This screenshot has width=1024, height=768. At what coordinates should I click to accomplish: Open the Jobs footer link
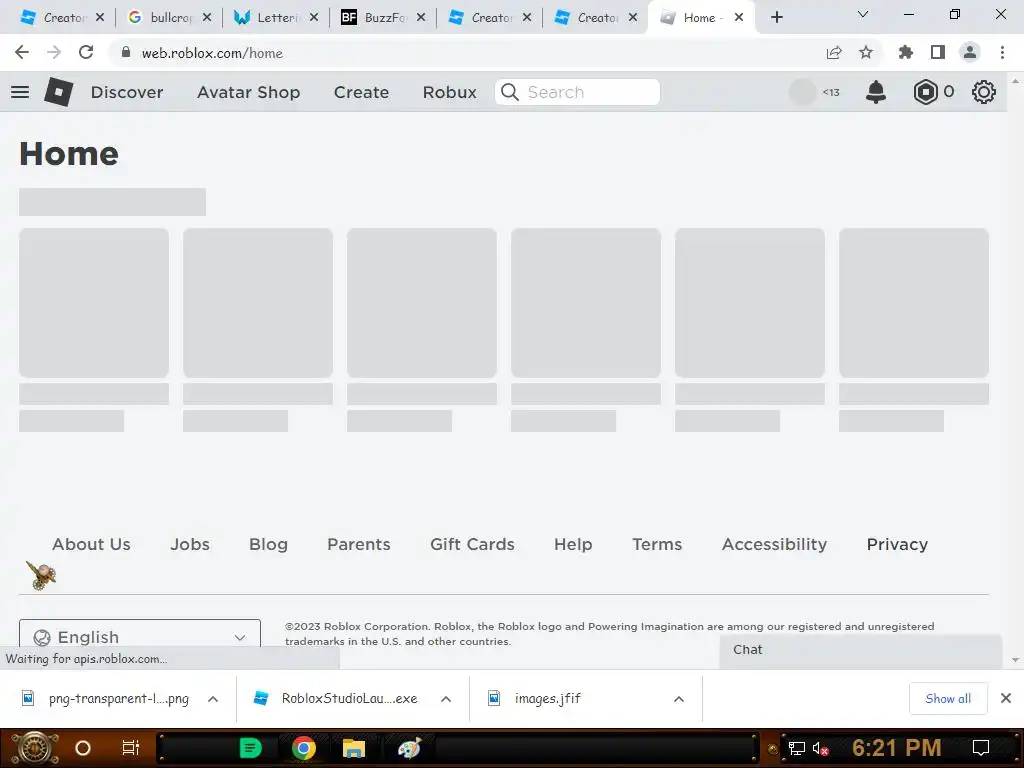(x=190, y=544)
